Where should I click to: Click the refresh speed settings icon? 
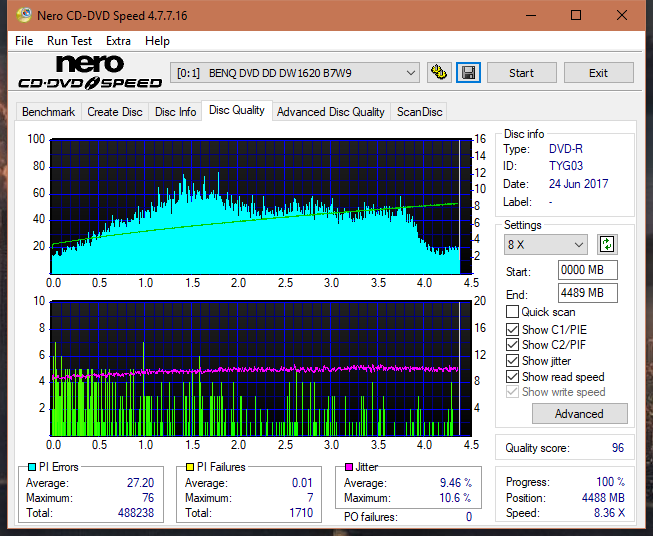coord(607,244)
